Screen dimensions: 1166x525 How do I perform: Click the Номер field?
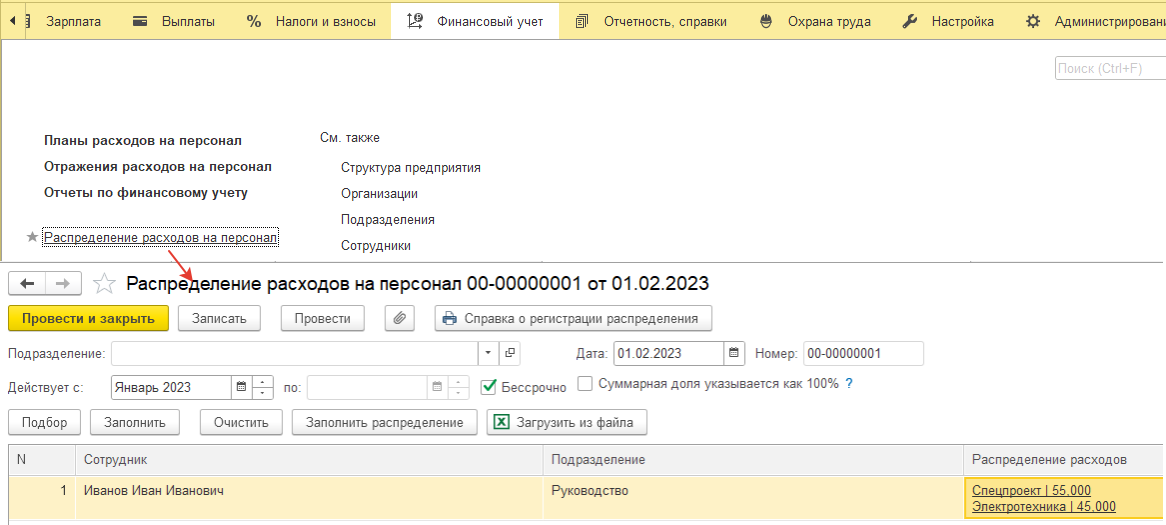click(x=863, y=353)
